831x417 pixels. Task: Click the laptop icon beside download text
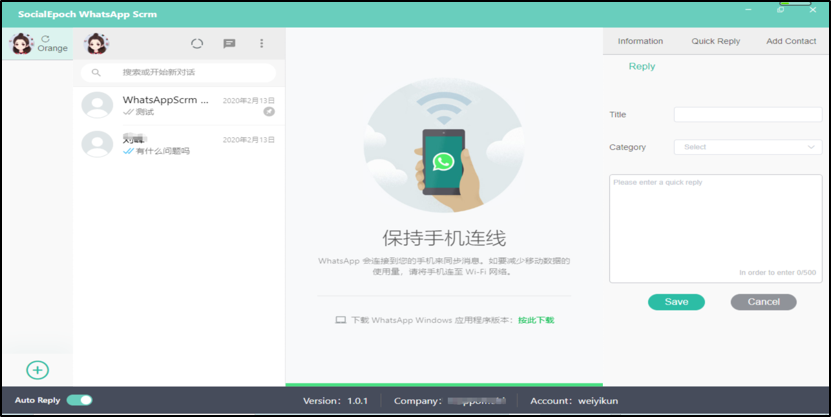[x=341, y=320]
